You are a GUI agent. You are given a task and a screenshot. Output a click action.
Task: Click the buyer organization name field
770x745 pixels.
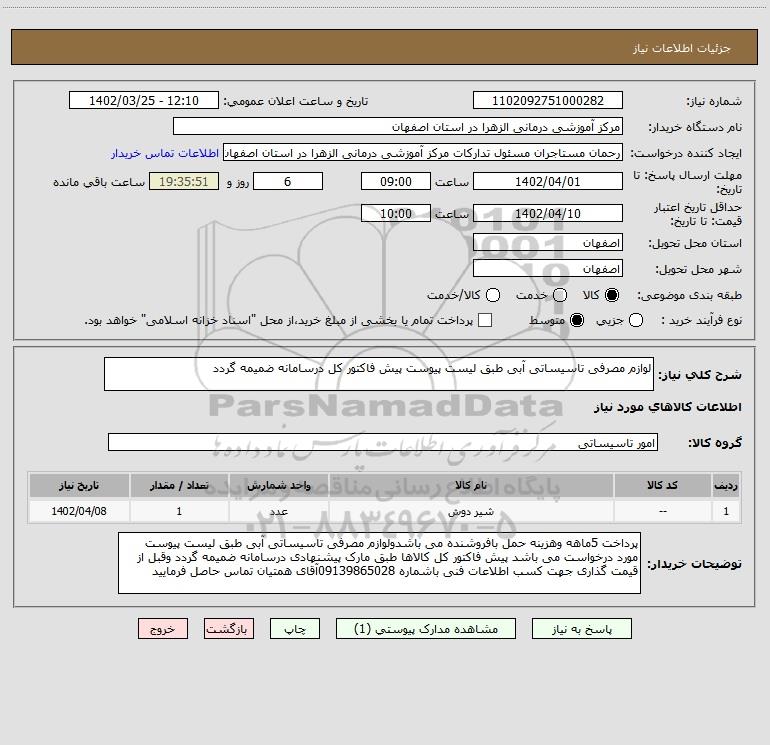(x=398, y=127)
